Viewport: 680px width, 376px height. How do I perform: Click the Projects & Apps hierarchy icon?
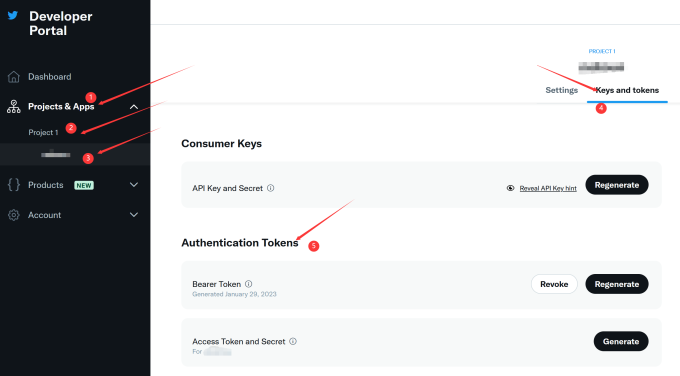tap(13, 107)
